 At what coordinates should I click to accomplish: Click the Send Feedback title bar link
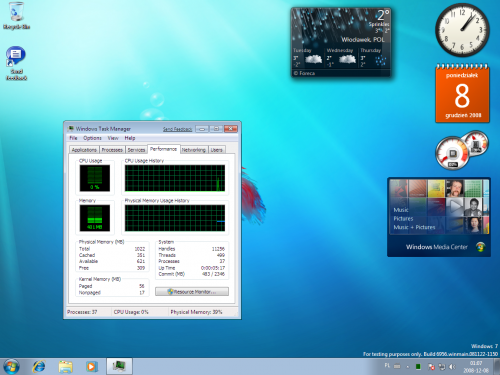(x=177, y=129)
